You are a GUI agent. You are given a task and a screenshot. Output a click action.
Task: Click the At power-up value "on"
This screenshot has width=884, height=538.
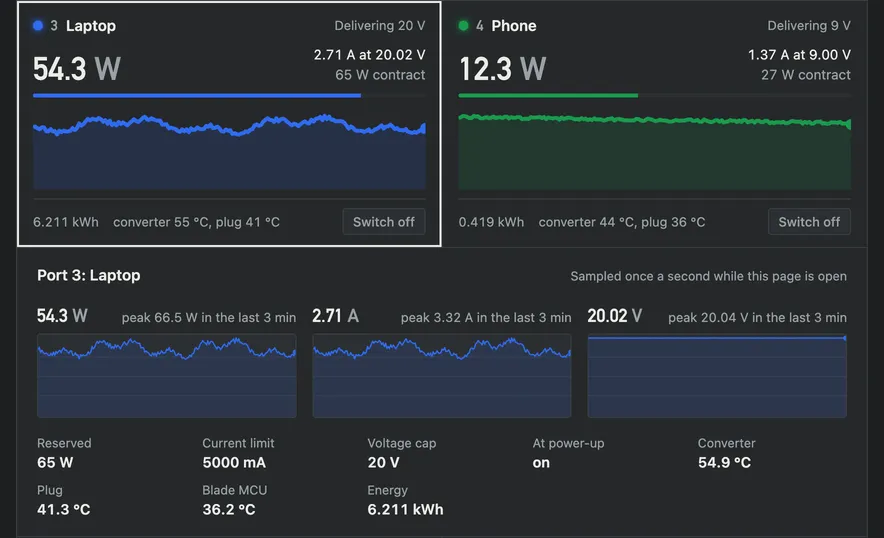tap(541, 463)
